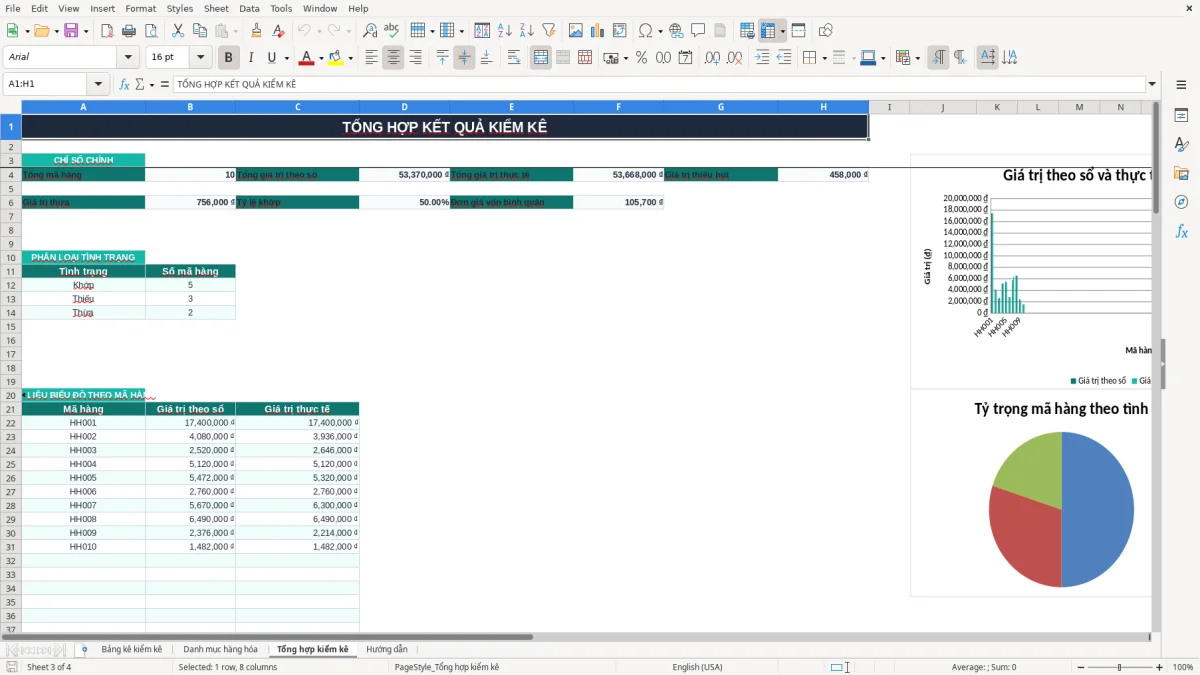Image resolution: width=1200 pixels, height=675 pixels.
Task: Click zoom out minus button
Action: click(1079, 667)
